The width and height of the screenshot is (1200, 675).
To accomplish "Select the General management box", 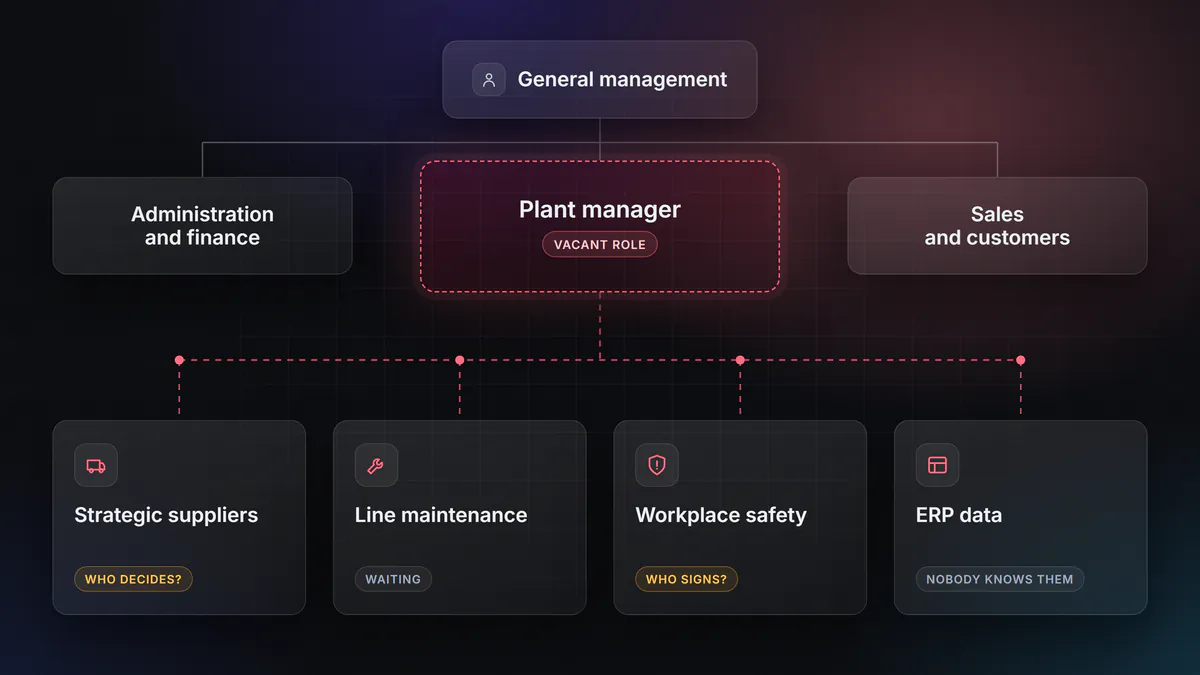I will point(600,80).
